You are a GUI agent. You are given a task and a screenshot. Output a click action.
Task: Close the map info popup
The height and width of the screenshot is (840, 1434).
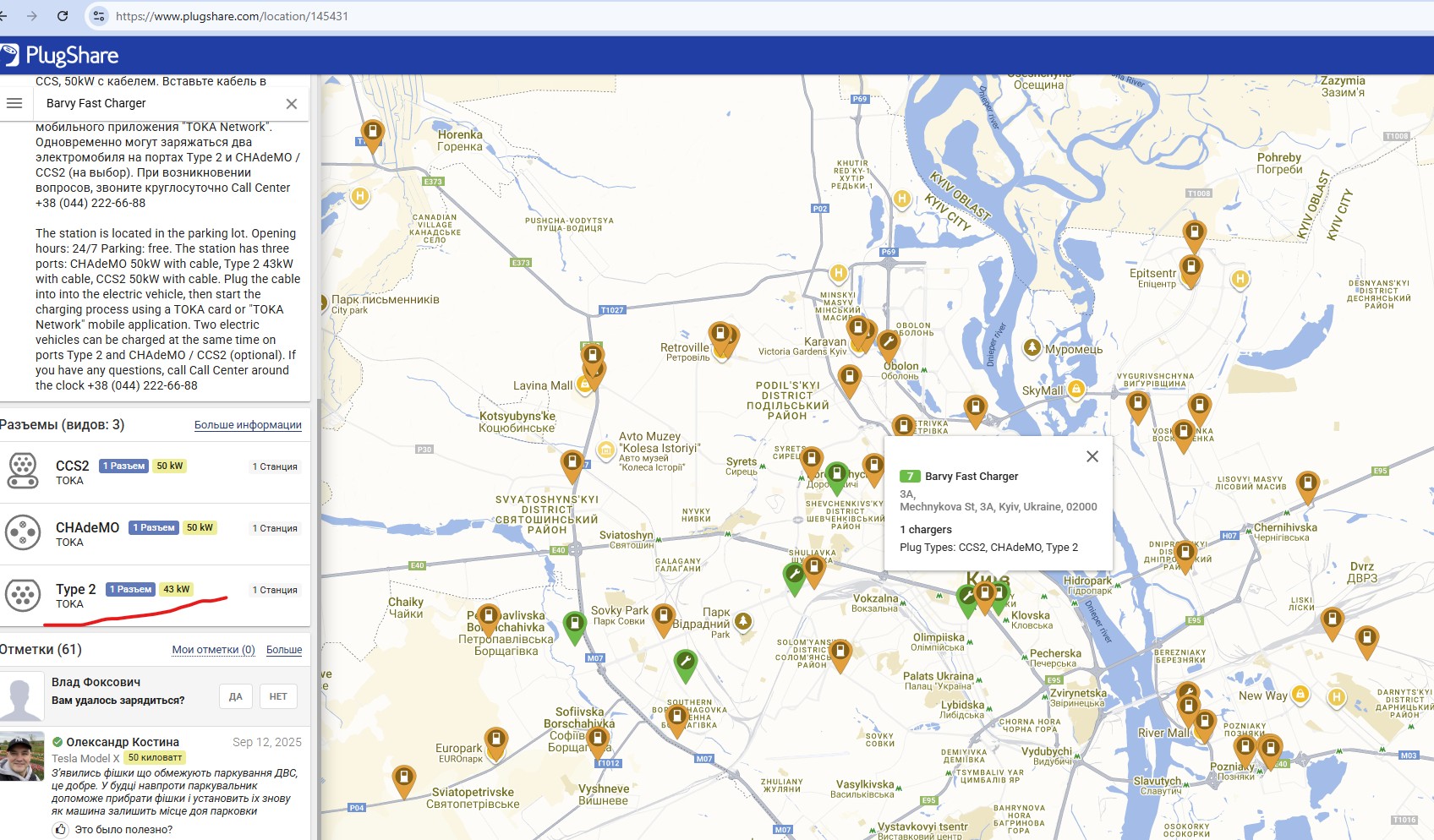coord(1092,456)
